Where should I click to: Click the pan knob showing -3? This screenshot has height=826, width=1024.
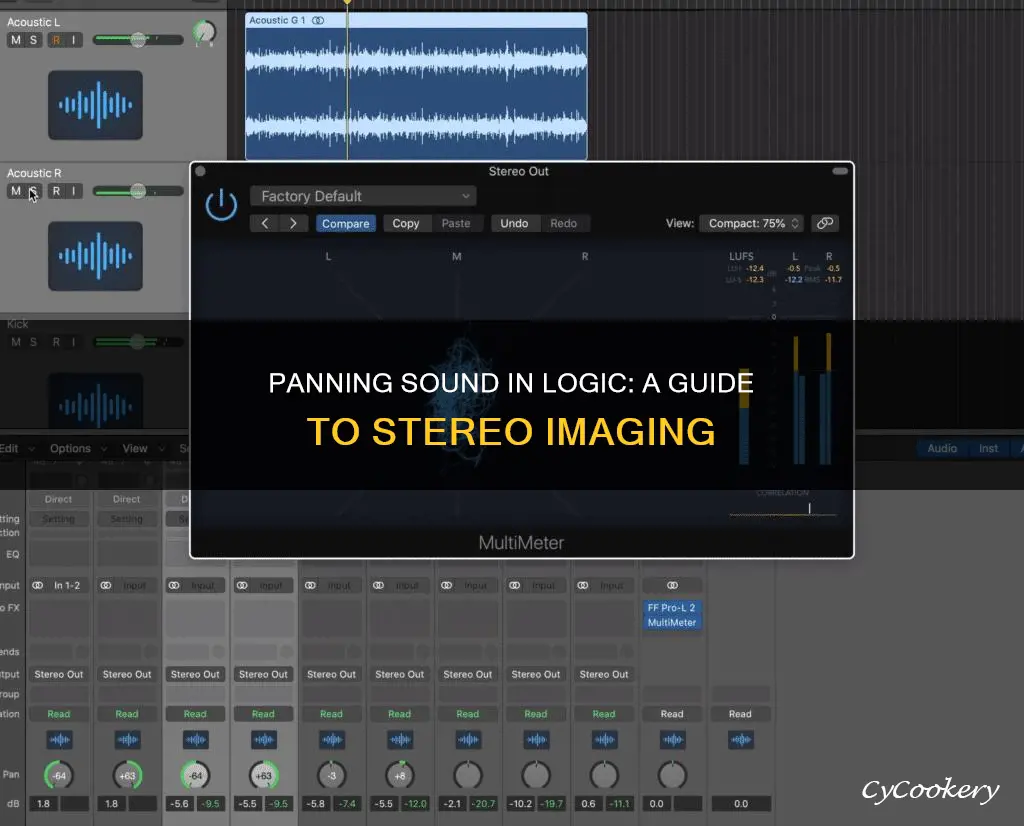click(x=332, y=776)
